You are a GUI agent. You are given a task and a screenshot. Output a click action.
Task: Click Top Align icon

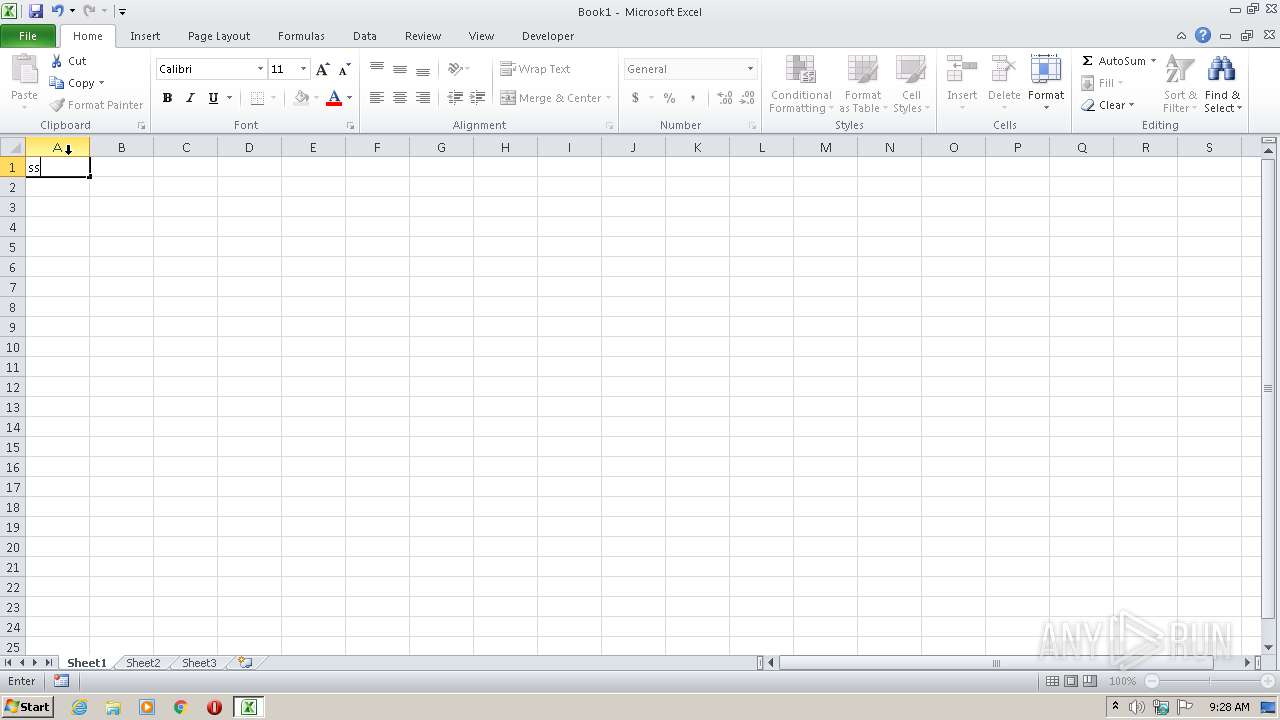click(x=377, y=69)
